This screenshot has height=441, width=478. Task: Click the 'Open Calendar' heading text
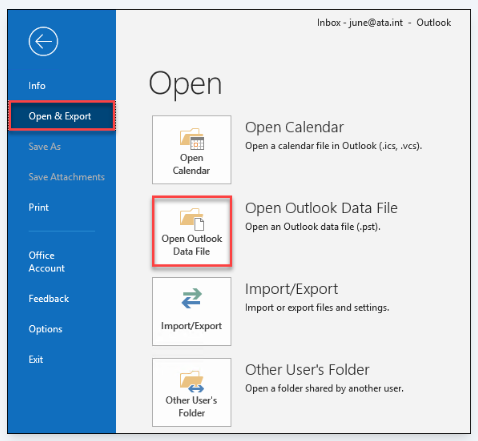click(294, 127)
